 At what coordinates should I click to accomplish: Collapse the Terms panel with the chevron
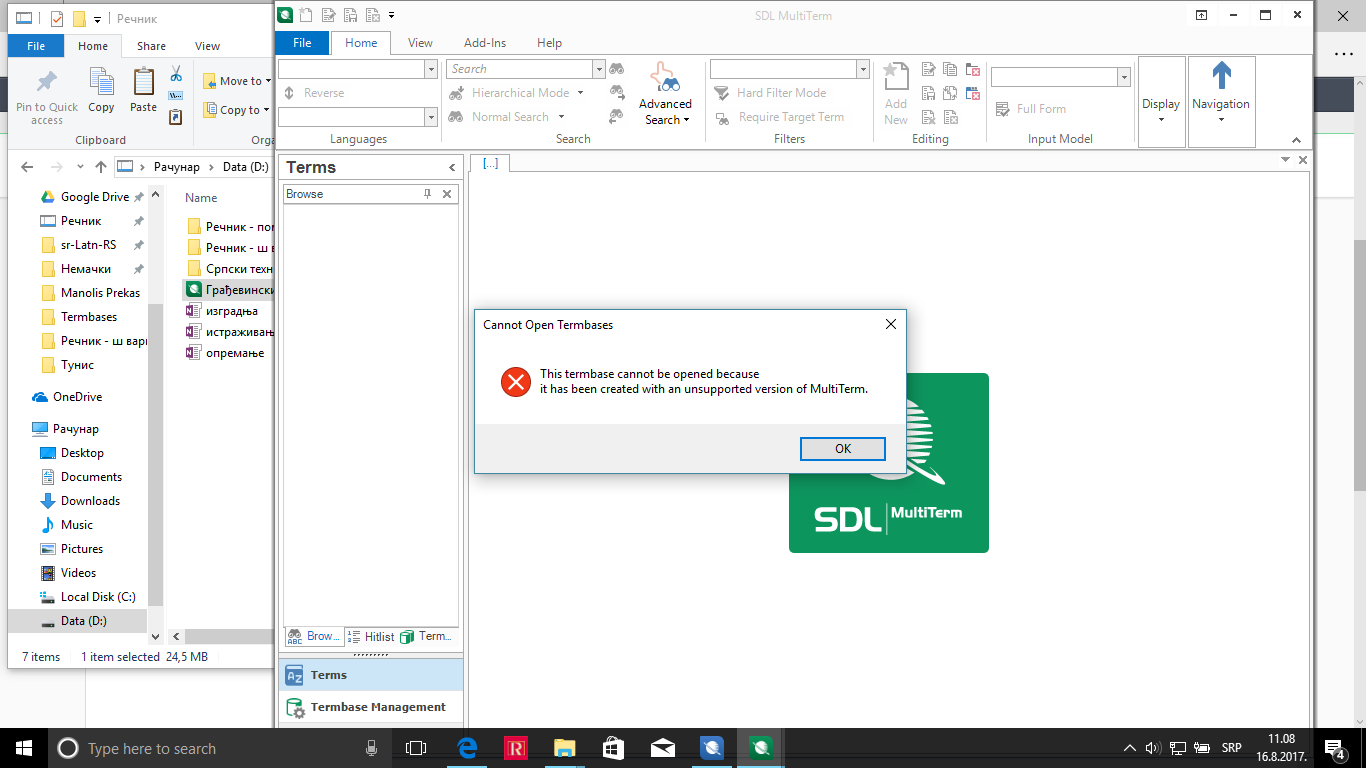[452, 167]
